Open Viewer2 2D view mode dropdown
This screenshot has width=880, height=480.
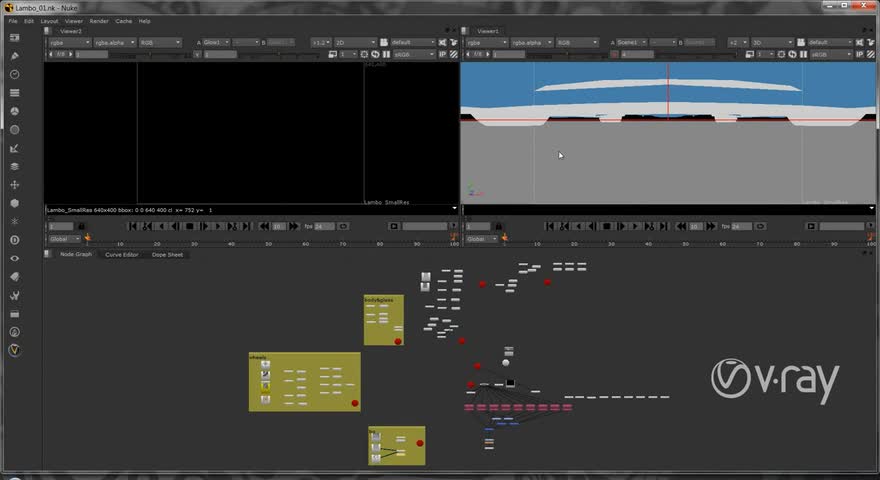355,43
